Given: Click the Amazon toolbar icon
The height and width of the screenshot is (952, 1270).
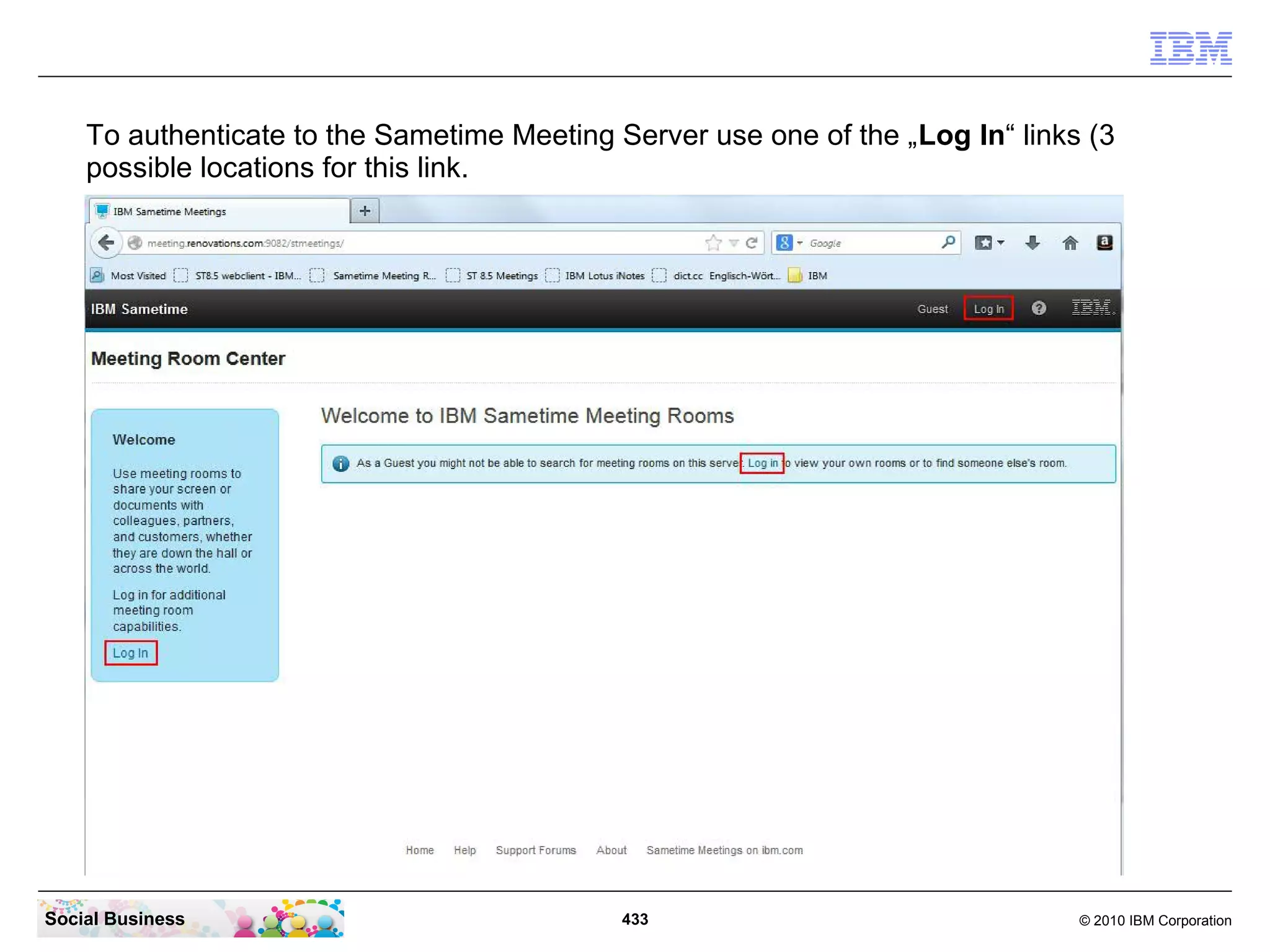Looking at the screenshot, I should (x=1104, y=242).
